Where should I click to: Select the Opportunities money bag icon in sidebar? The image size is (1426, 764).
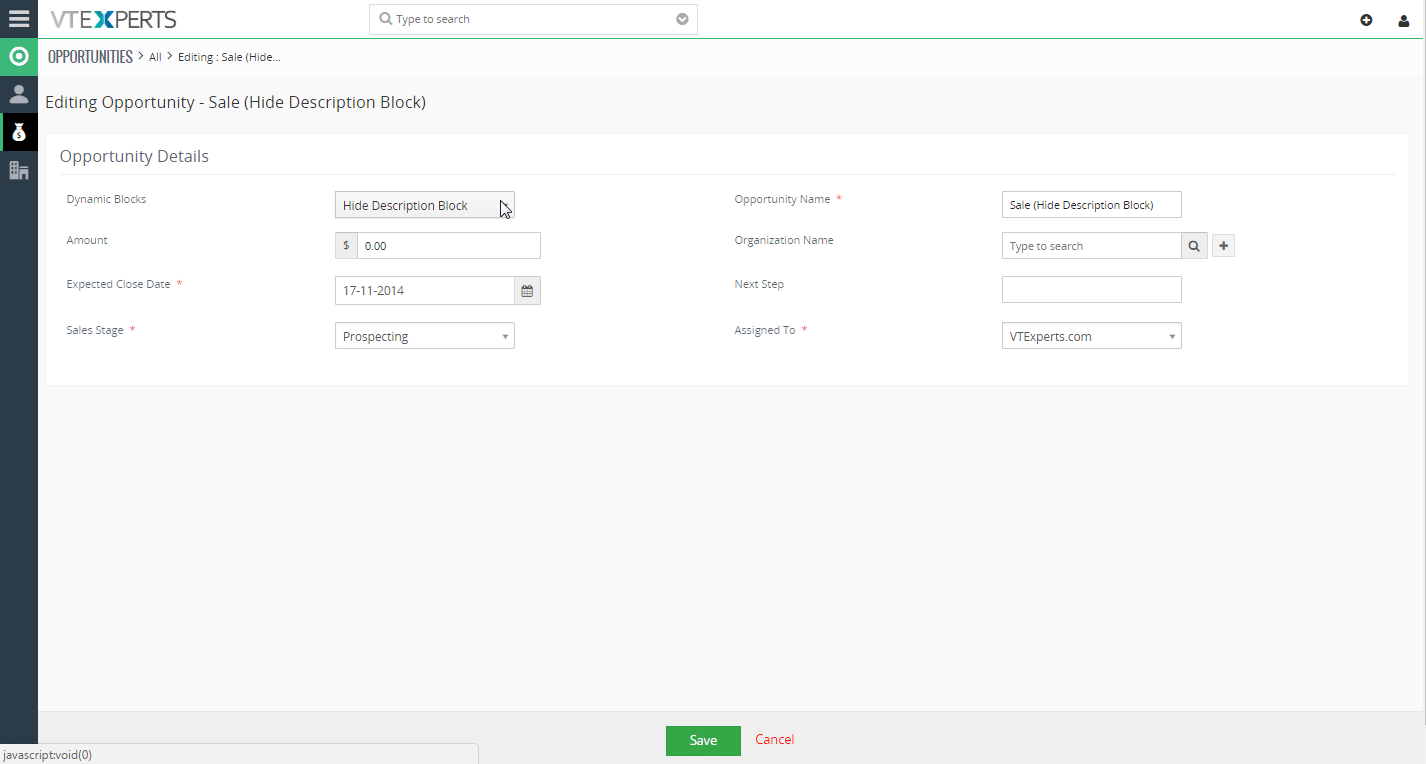point(19,132)
